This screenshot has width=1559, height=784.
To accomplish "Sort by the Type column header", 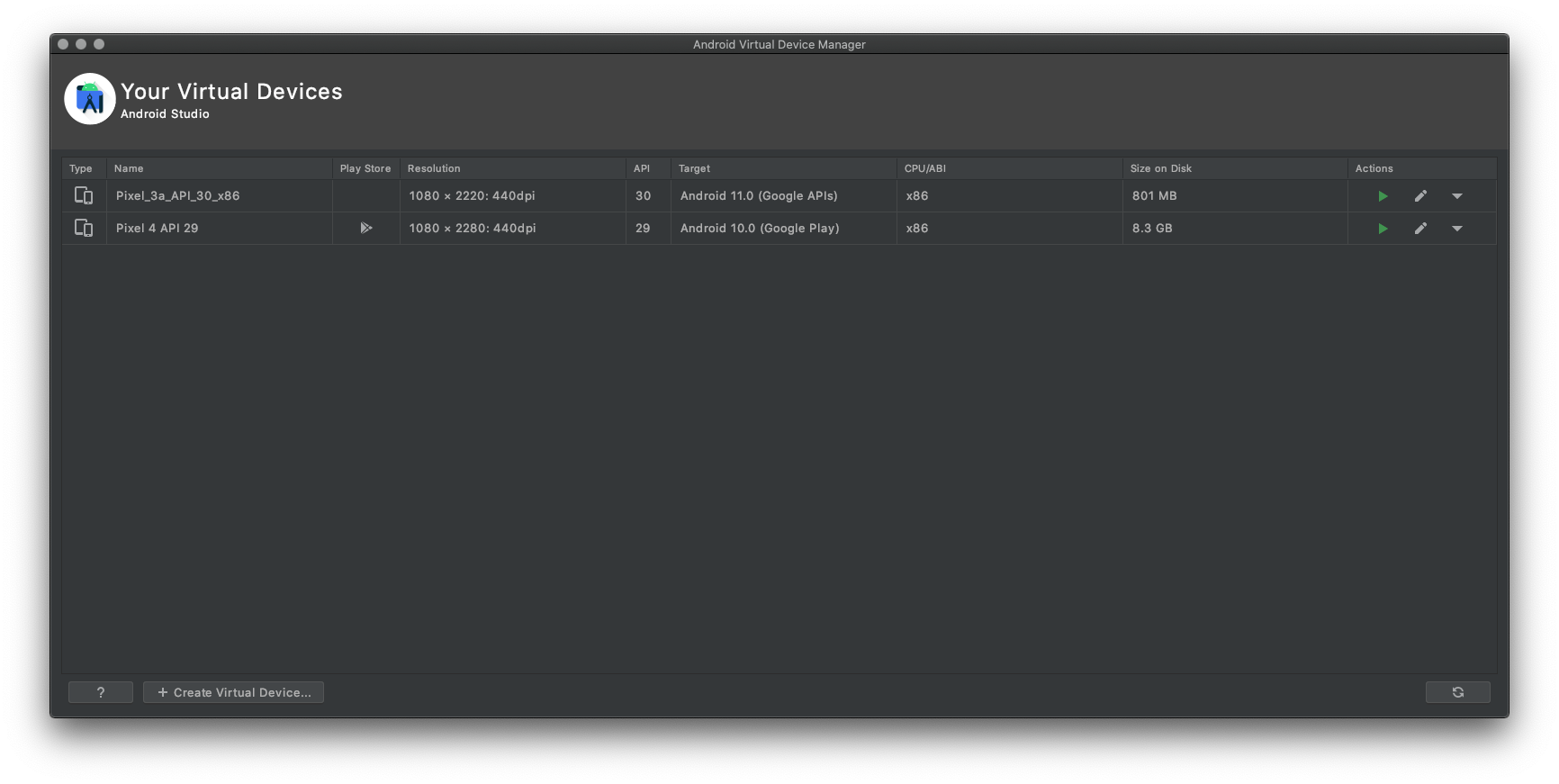I will click(x=85, y=168).
